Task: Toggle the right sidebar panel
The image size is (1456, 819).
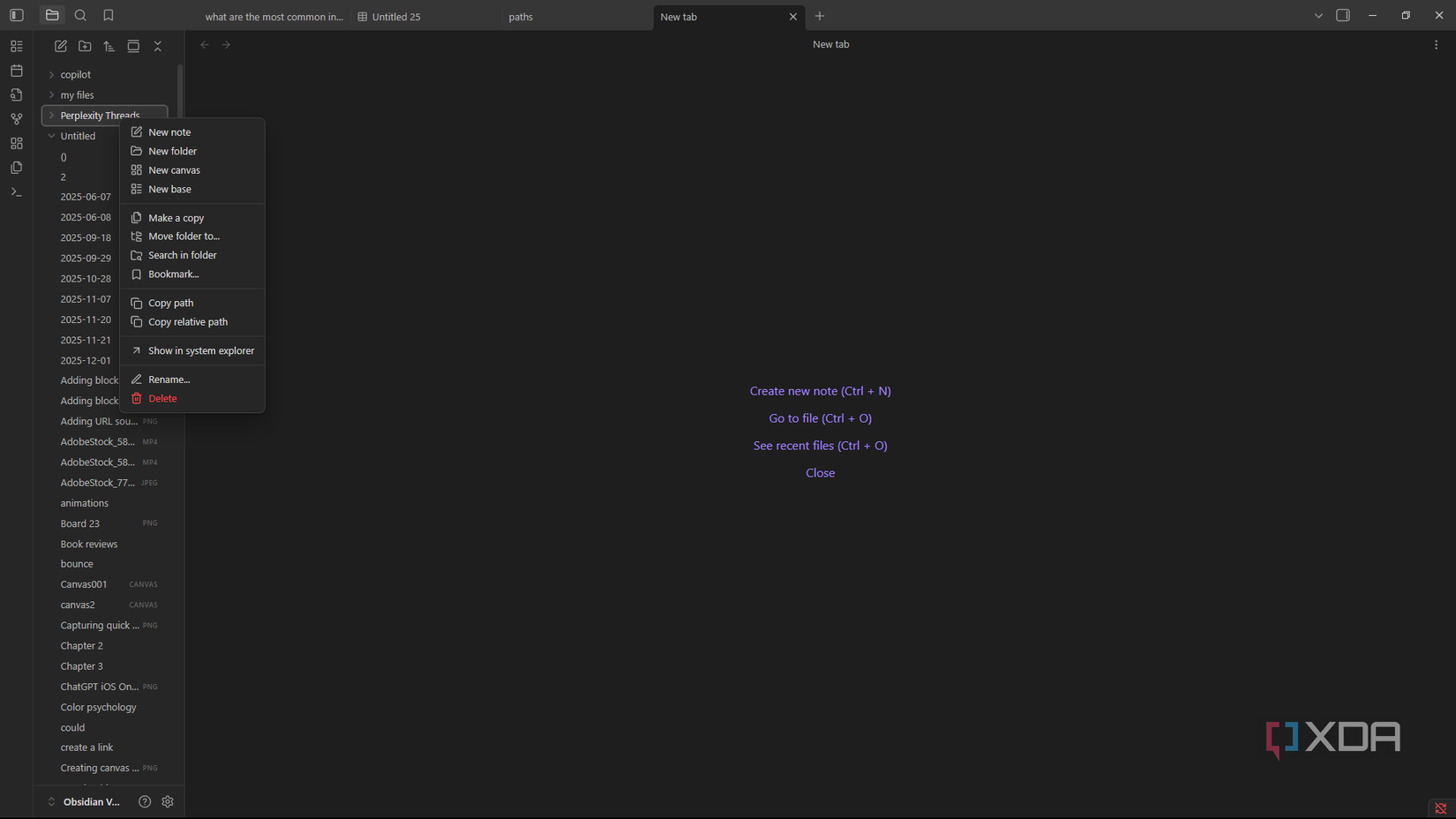Action: (x=1342, y=15)
